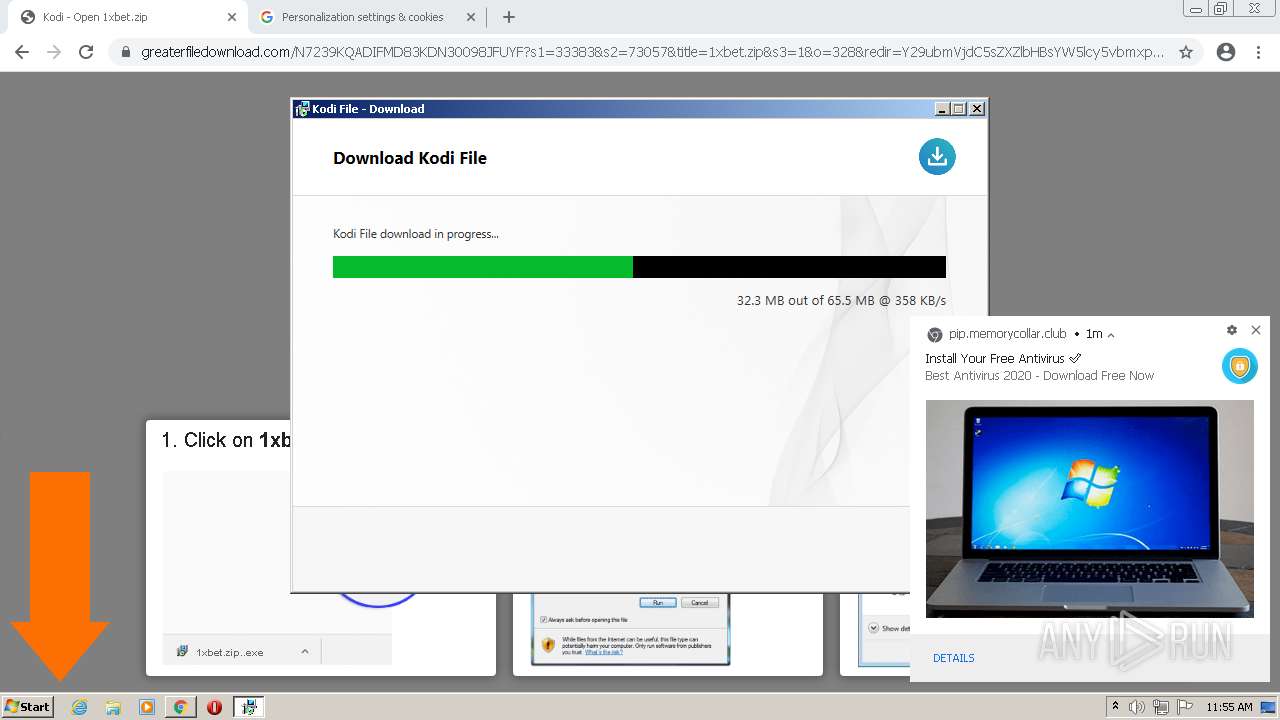Open a new browser tab
Screen dimensions: 1280x720
509,17
